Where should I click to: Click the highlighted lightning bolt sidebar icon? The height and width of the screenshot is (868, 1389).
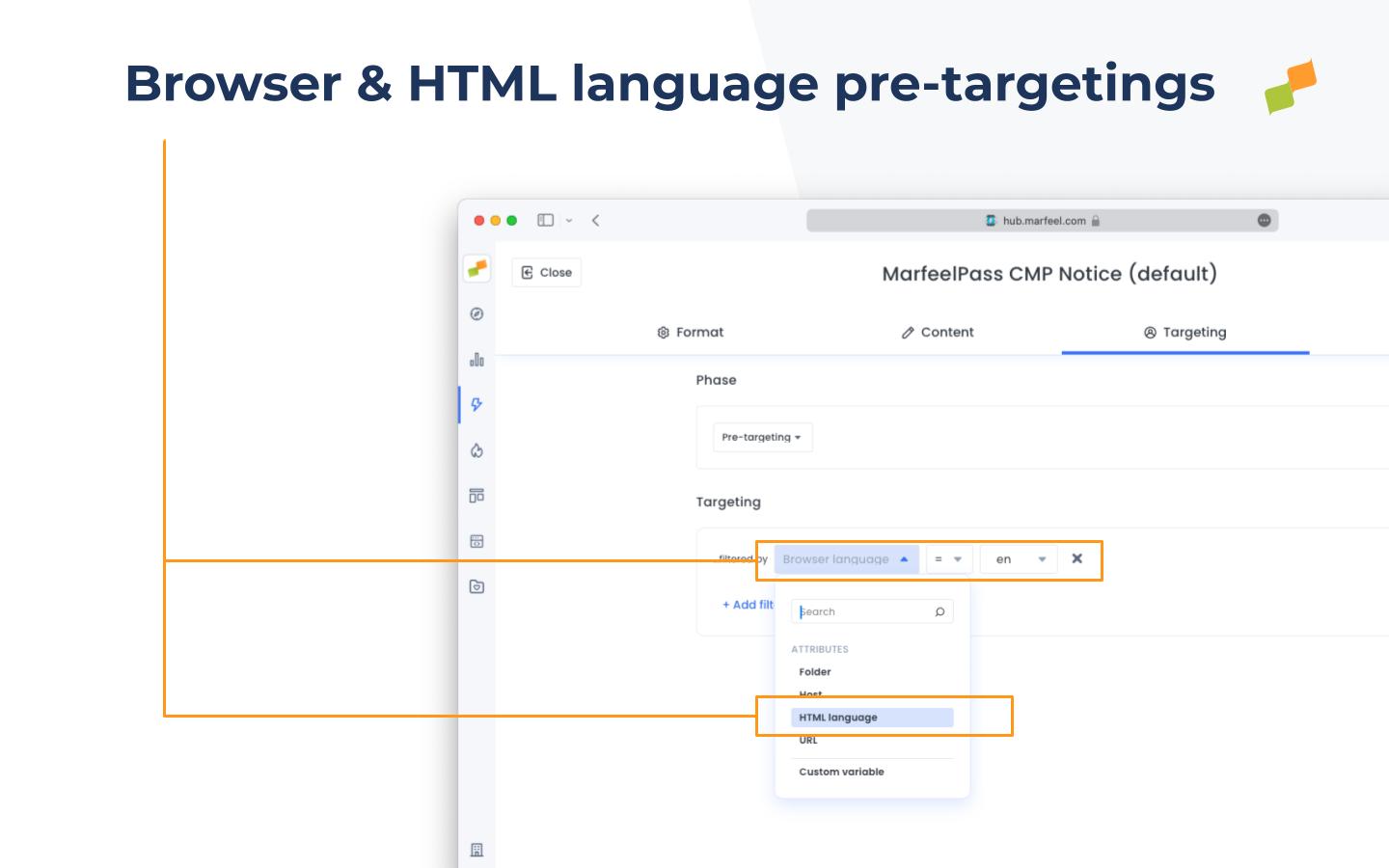[x=477, y=404]
